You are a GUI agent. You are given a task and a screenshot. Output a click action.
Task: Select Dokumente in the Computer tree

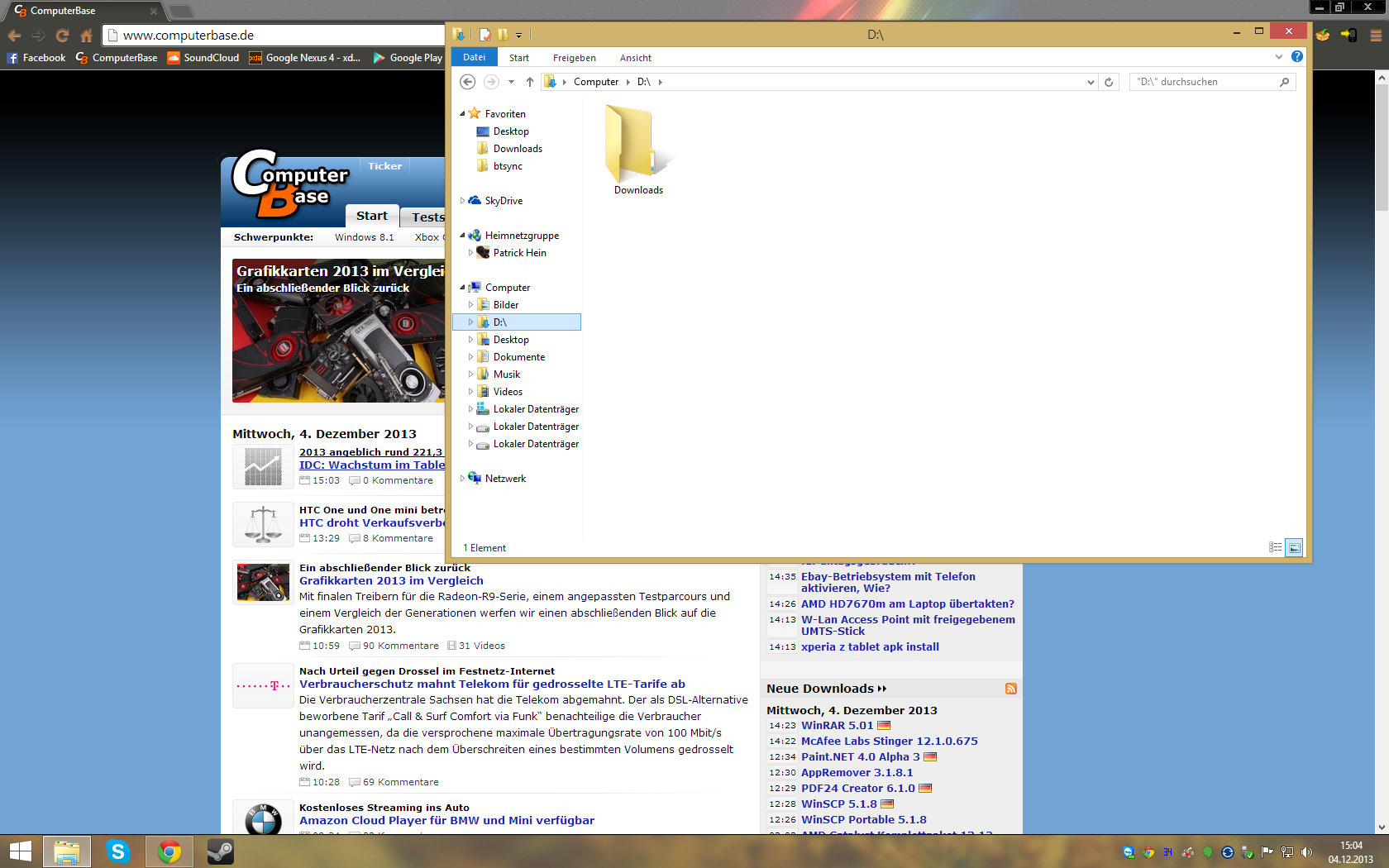pos(519,357)
